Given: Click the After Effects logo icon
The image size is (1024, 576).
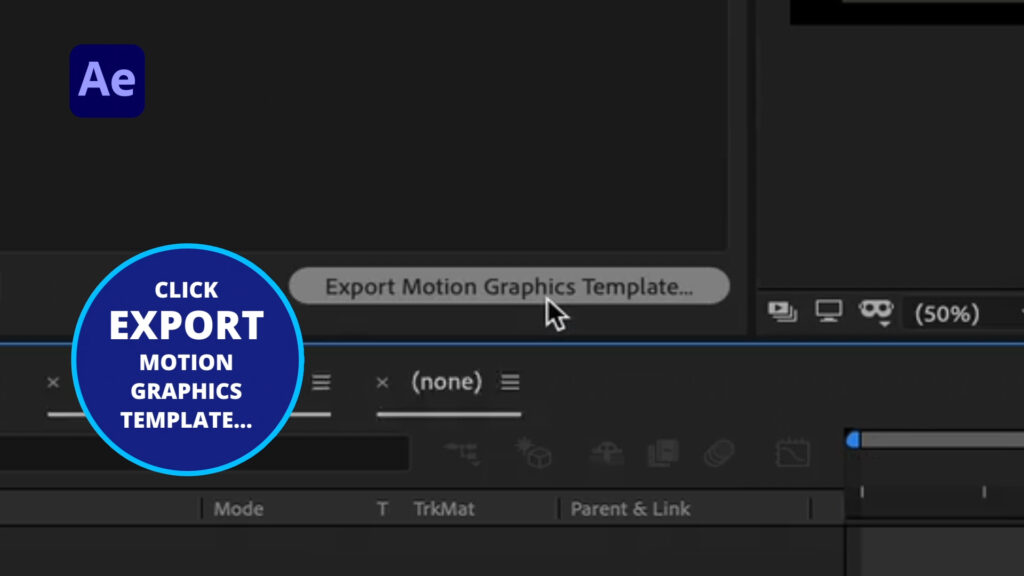Looking at the screenshot, I should (x=106, y=81).
